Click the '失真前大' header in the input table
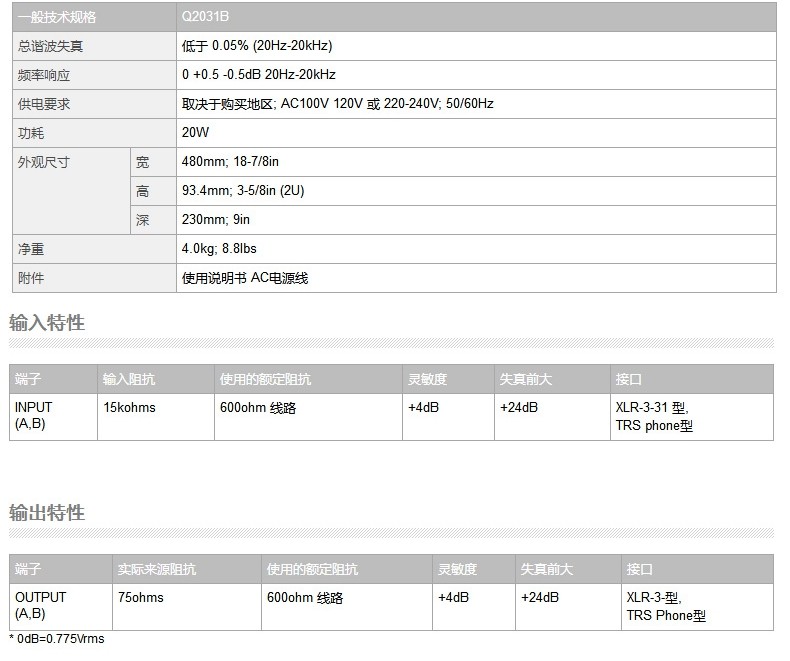Screen dimensions: 790x661 coord(552,379)
